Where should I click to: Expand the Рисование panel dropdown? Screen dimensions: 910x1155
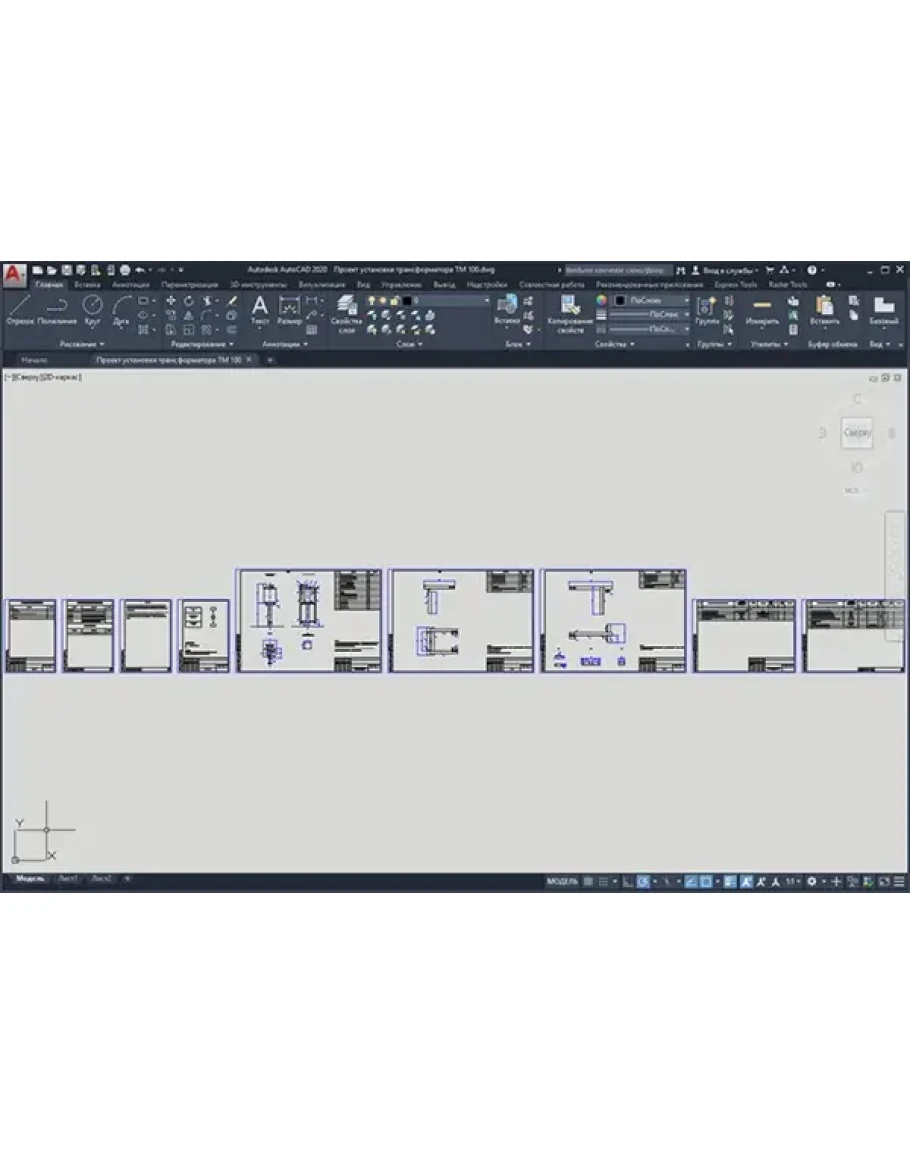coord(81,344)
